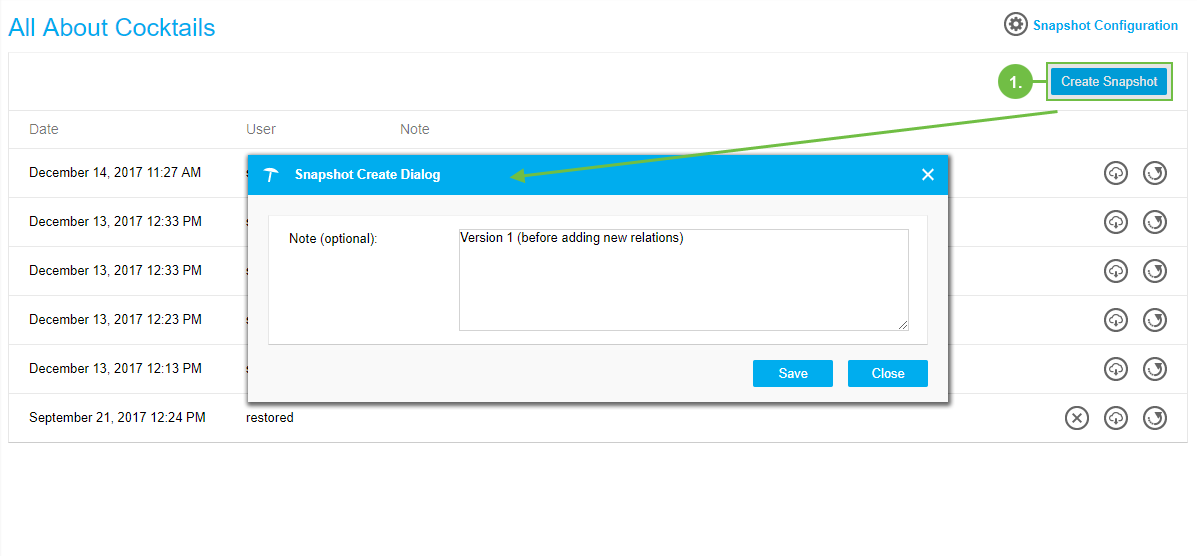The height and width of the screenshot is (556, 1197).
Task: Grab the note text area resize handle
Action: (903, 324)
